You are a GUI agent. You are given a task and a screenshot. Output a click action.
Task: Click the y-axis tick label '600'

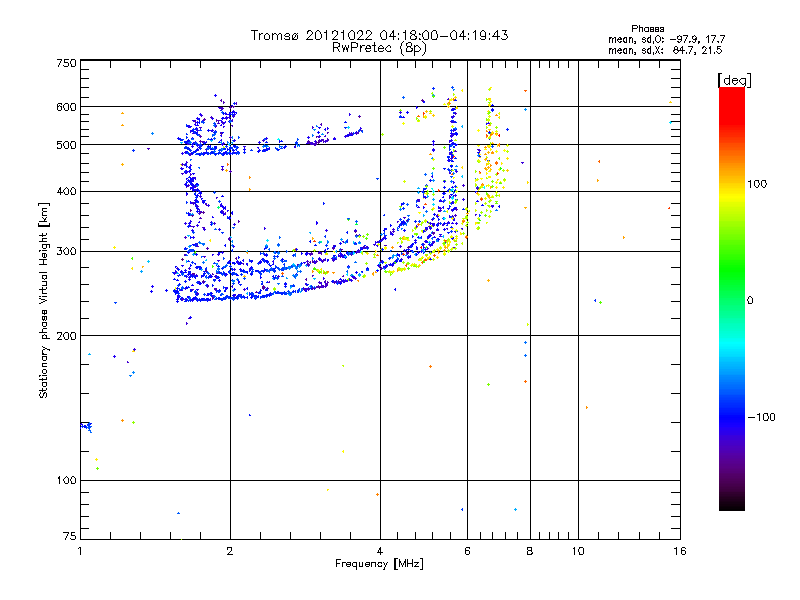click(66, 107)
